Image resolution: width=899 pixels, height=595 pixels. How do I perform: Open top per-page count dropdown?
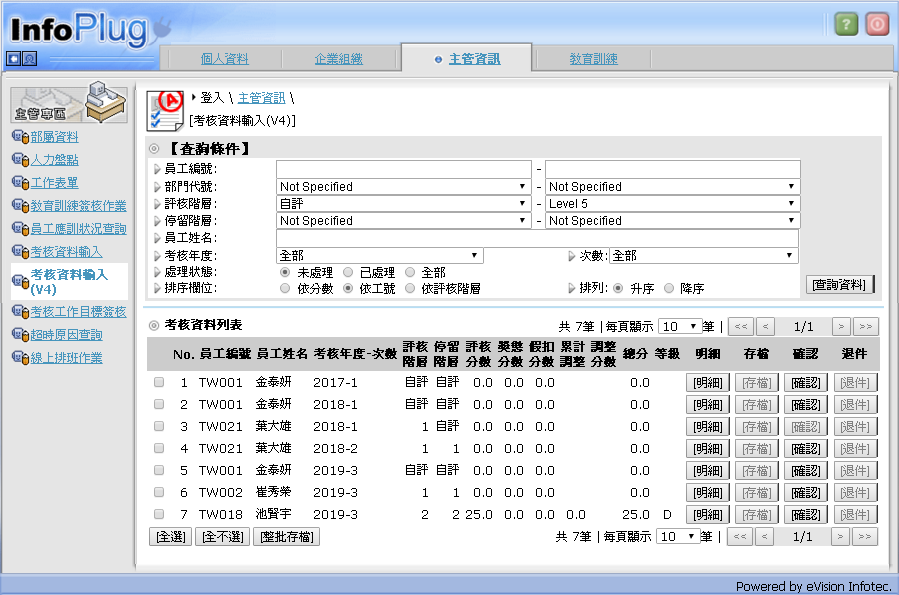click(679, 327)
